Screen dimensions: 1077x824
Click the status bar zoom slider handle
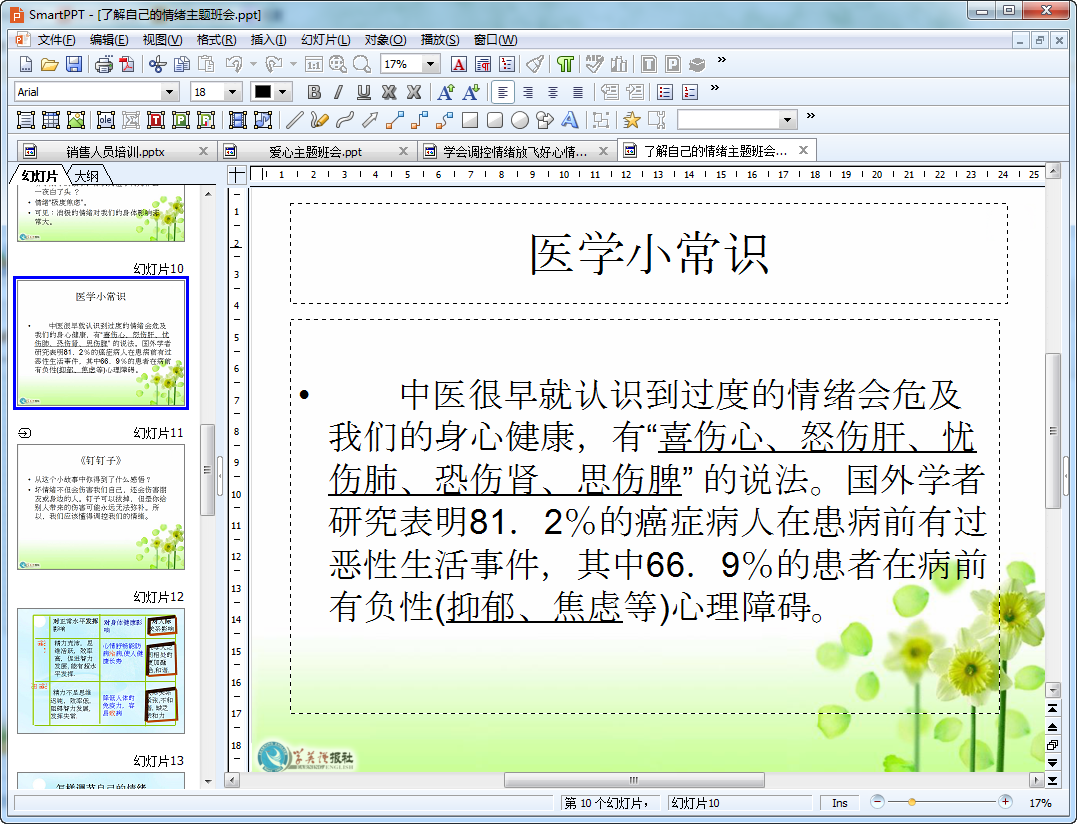pyautogui.click(x=911, y=801)
